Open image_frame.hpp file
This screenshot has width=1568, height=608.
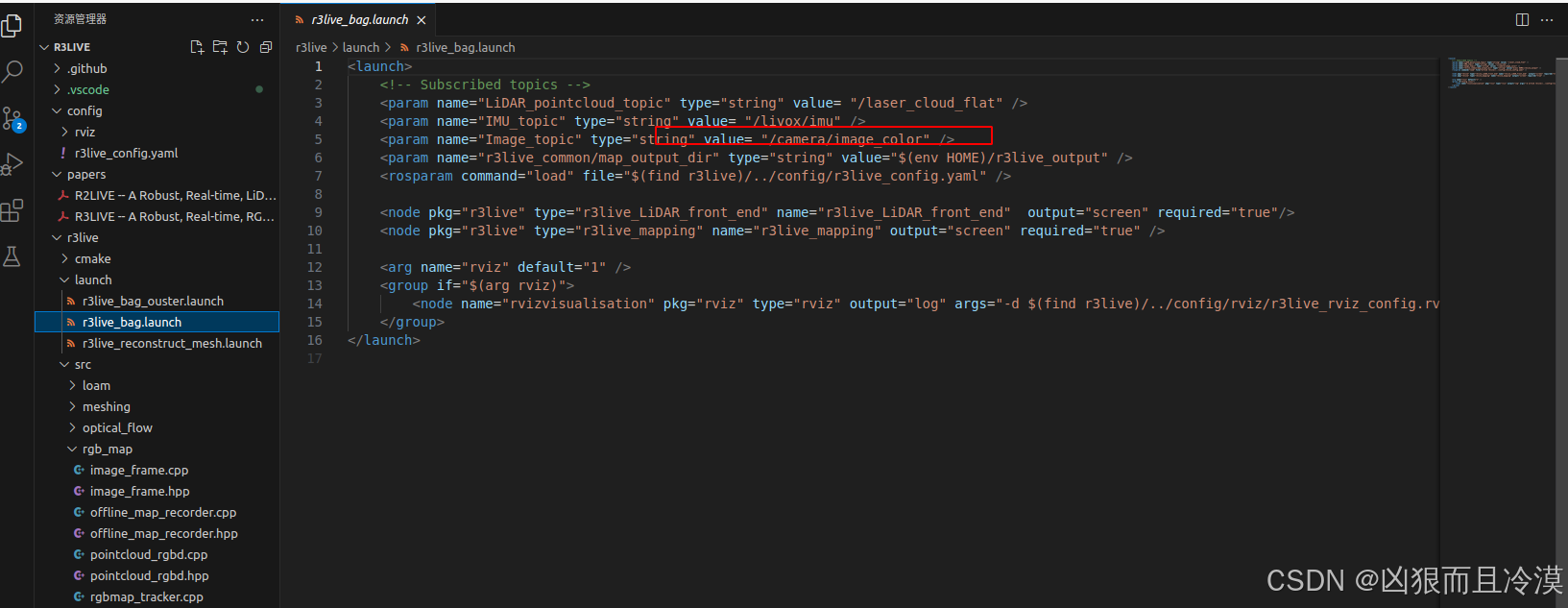click(x=157, y=491)
